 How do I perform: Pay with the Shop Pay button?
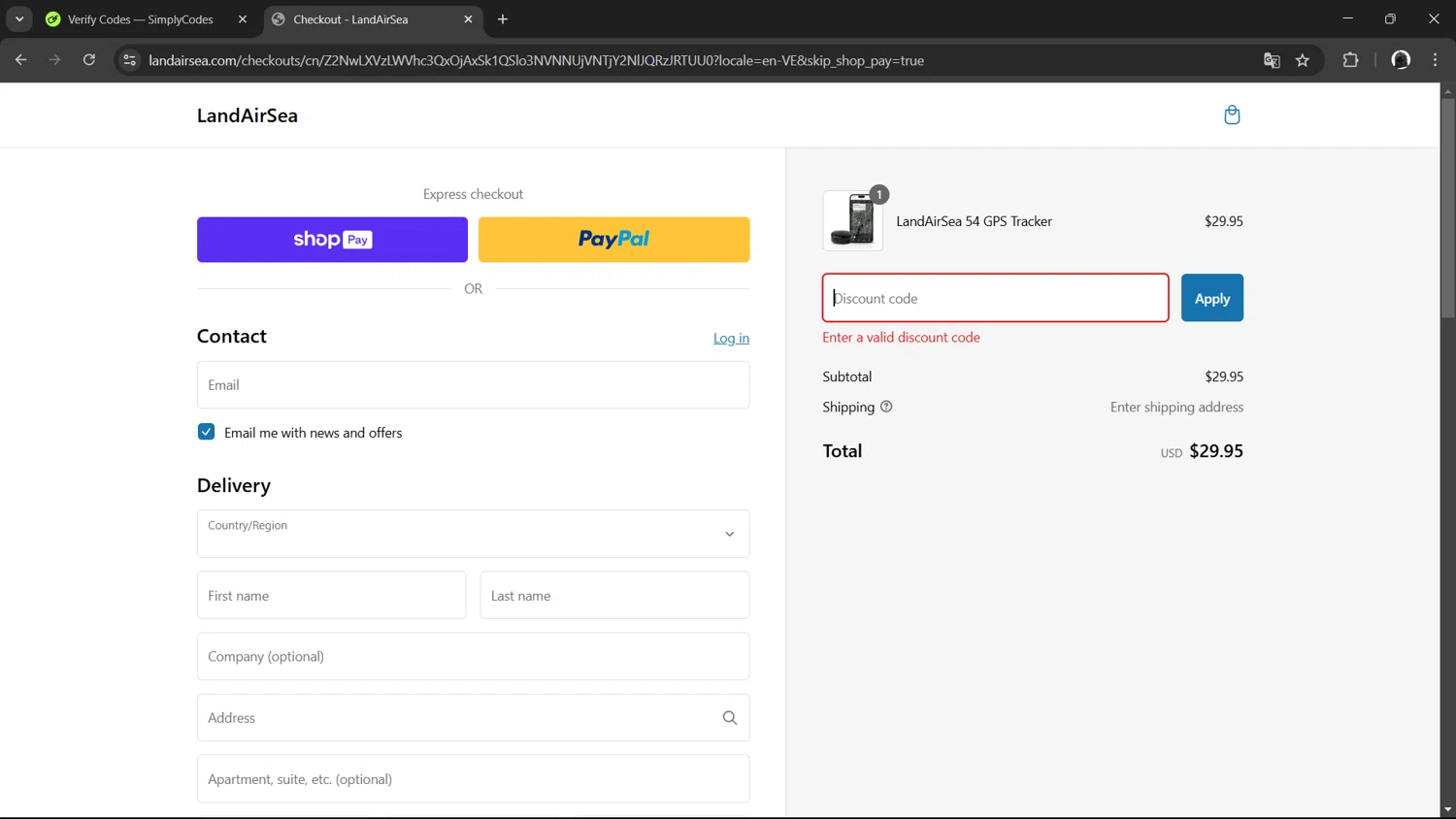click(332, 240)
